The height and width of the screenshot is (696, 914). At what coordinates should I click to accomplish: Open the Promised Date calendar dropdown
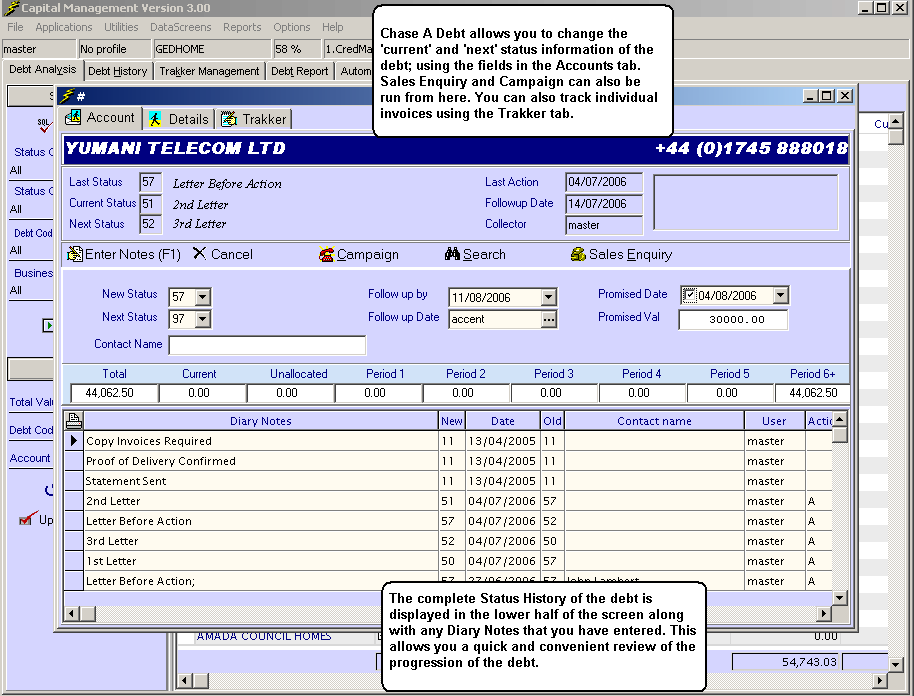coord(780,296)
